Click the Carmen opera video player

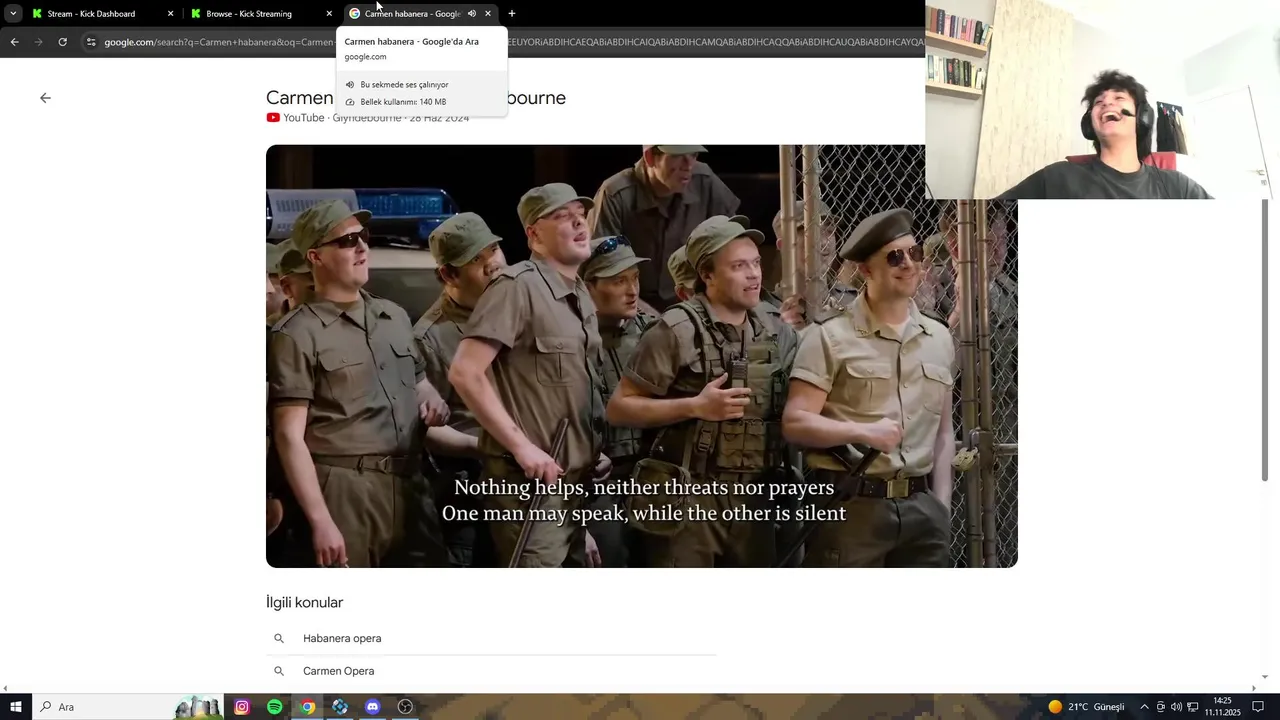641,356
